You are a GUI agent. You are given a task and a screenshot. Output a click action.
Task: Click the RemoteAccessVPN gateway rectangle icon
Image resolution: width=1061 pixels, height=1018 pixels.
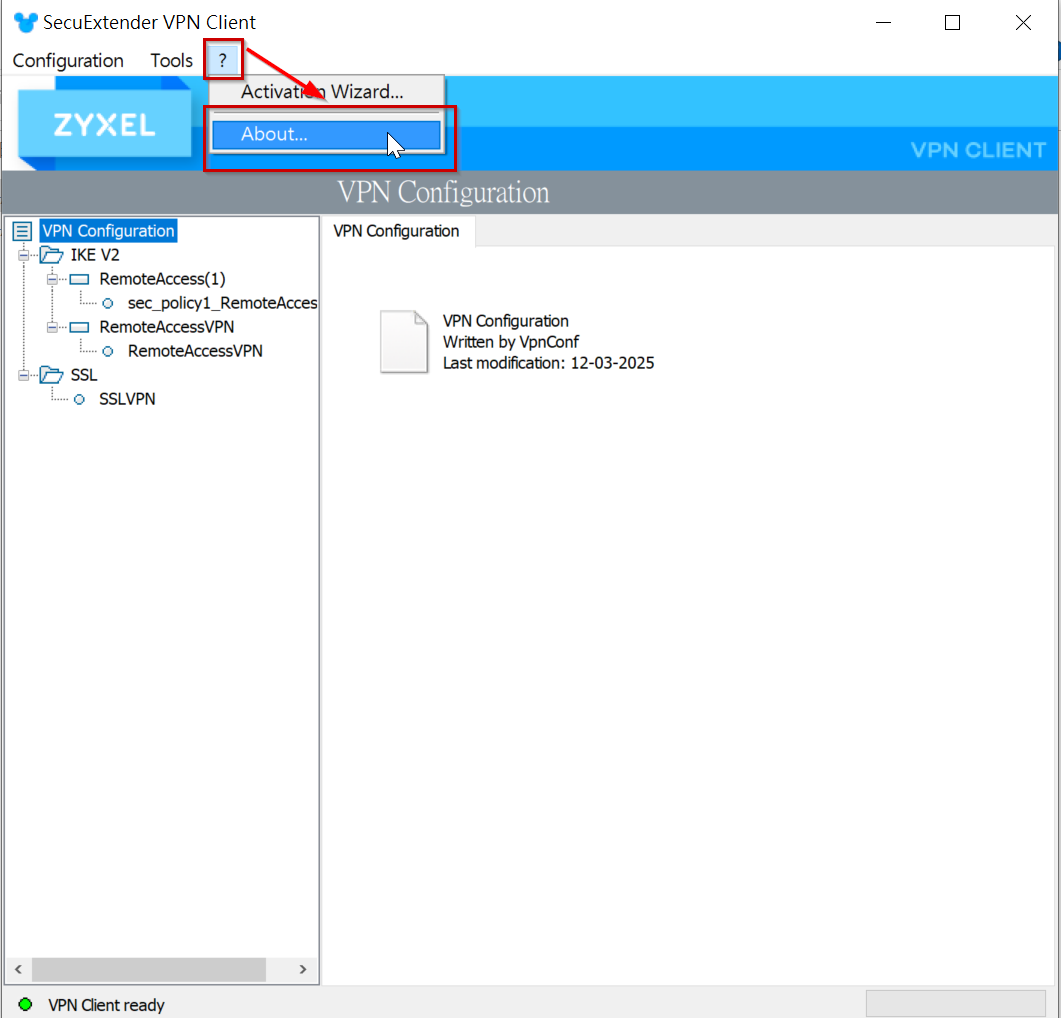(79, 328)
